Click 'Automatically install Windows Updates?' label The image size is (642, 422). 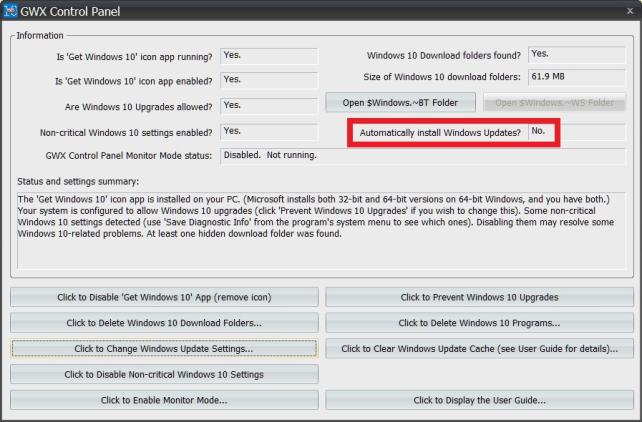pyautogui.click(x=440, y=133)
